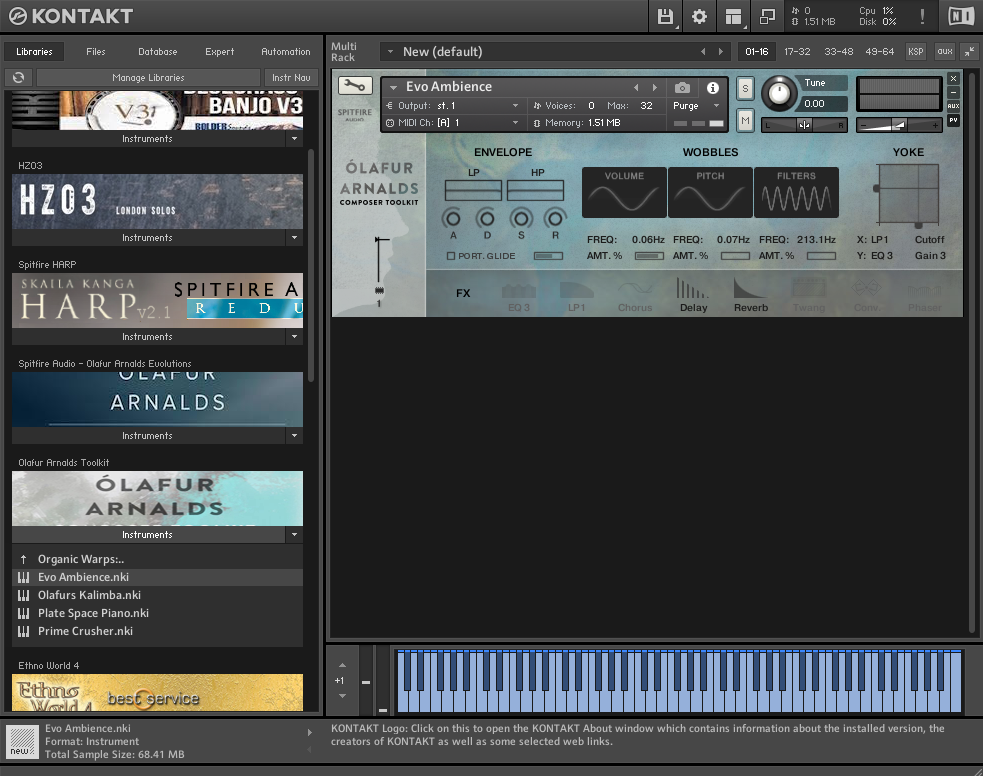Toggle the LP1 filter effect
Viewport: 983px width, 776px height.
[577, 295]
